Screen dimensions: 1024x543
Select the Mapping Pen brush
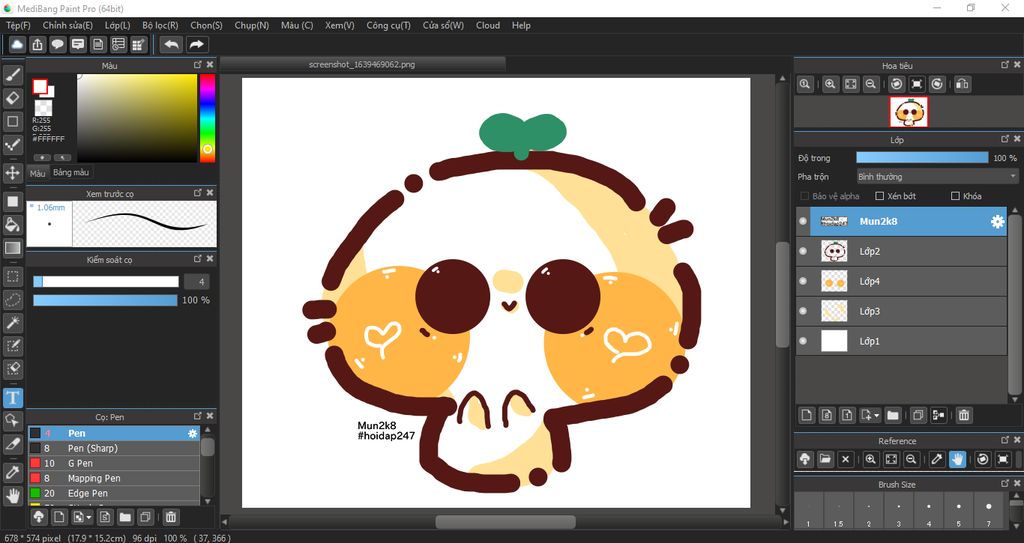pos(114,478)
